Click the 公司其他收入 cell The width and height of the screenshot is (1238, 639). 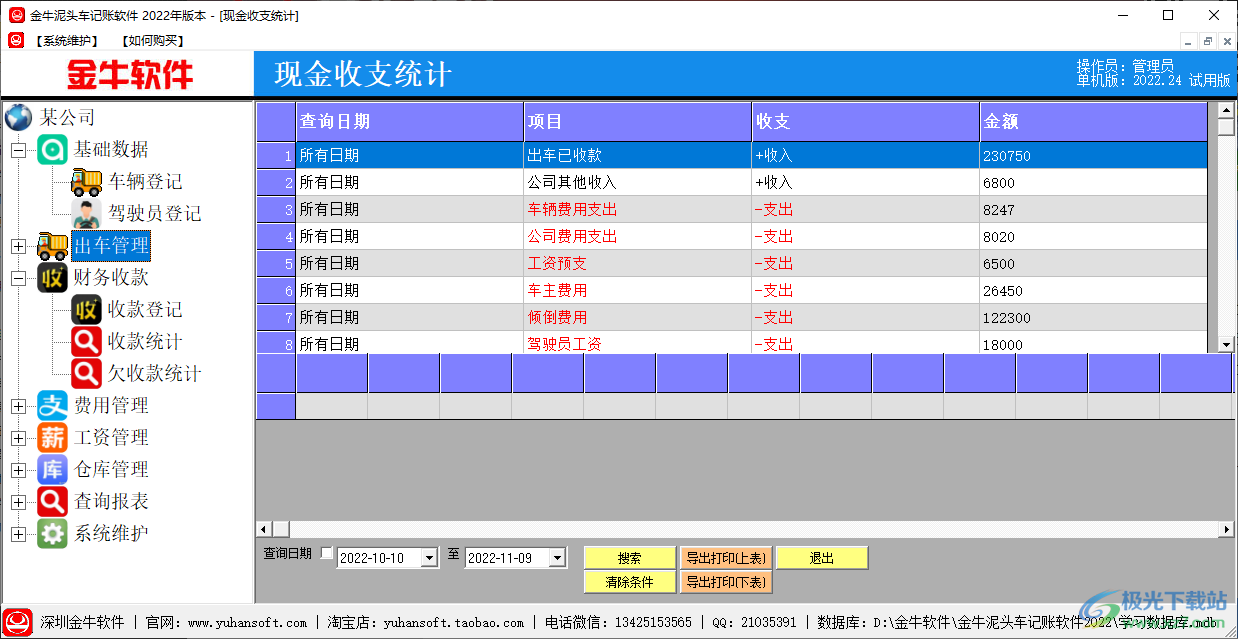pyautogui.click(x=638, y=183)
